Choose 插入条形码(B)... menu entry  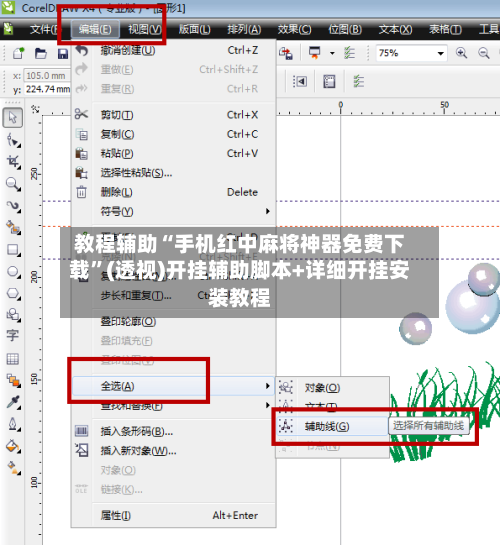[x=174, y=431]
